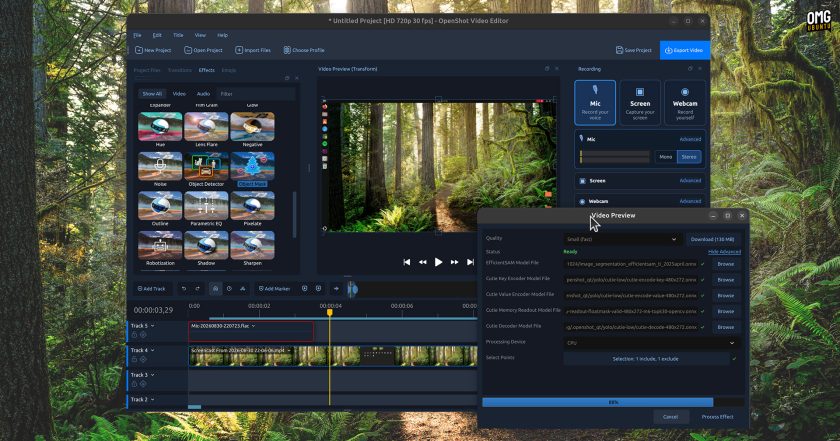Open the Mic flac clip dropdown menu
840x441 pixels.
click(253, 326)
